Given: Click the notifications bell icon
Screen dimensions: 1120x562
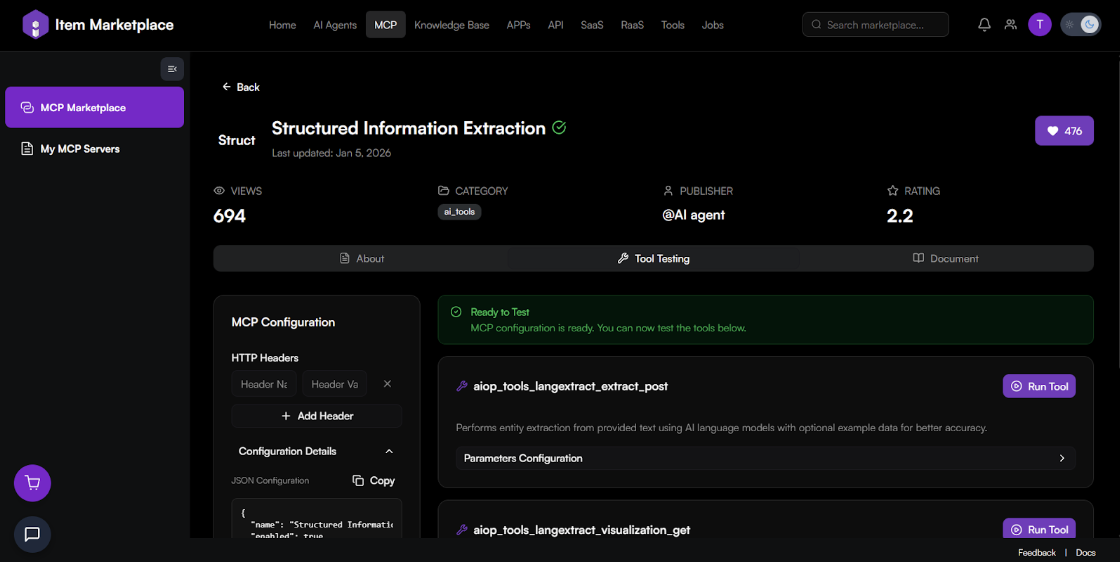Looking at the screenshot, I should click(984, 25).
